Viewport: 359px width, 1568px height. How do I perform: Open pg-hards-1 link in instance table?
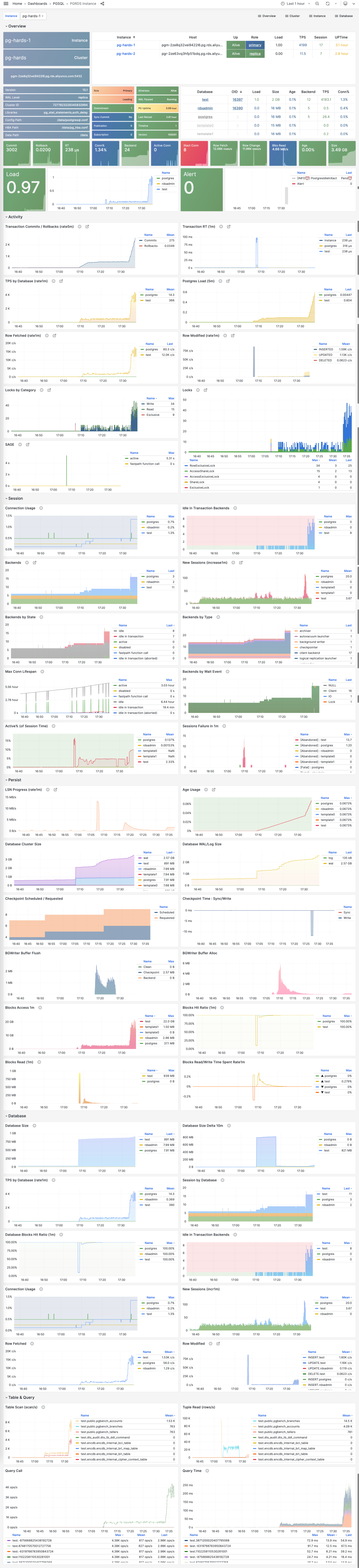tap(126, 45)
